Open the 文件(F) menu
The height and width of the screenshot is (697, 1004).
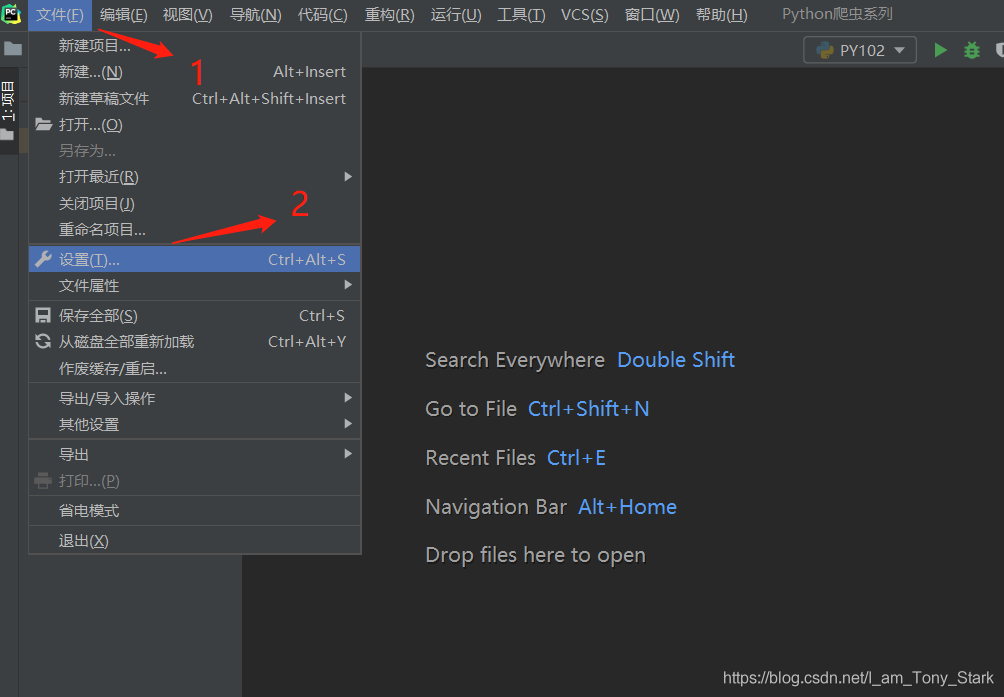pyautogui.click(x=60, y=15)
